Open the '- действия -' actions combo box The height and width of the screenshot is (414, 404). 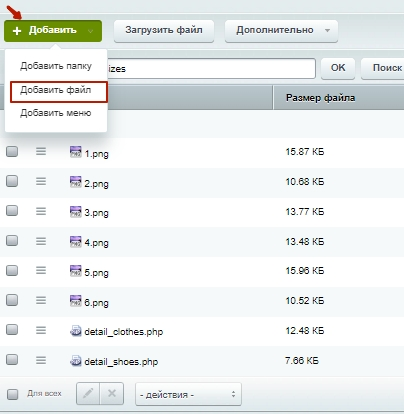click(188, 394)
